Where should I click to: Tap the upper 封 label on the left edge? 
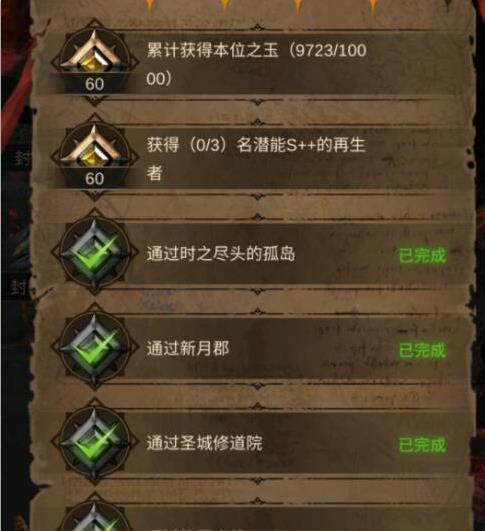(22, 158)
